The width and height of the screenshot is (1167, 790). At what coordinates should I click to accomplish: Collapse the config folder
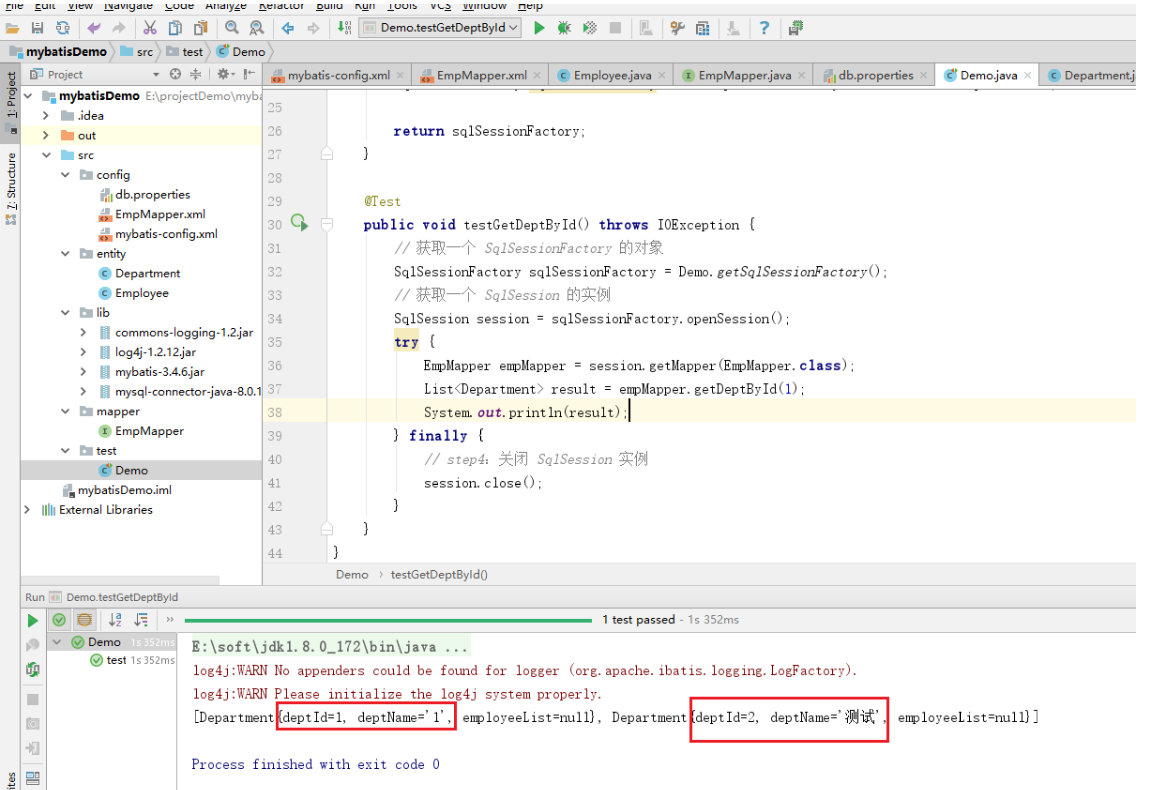[x=65, y=174]
